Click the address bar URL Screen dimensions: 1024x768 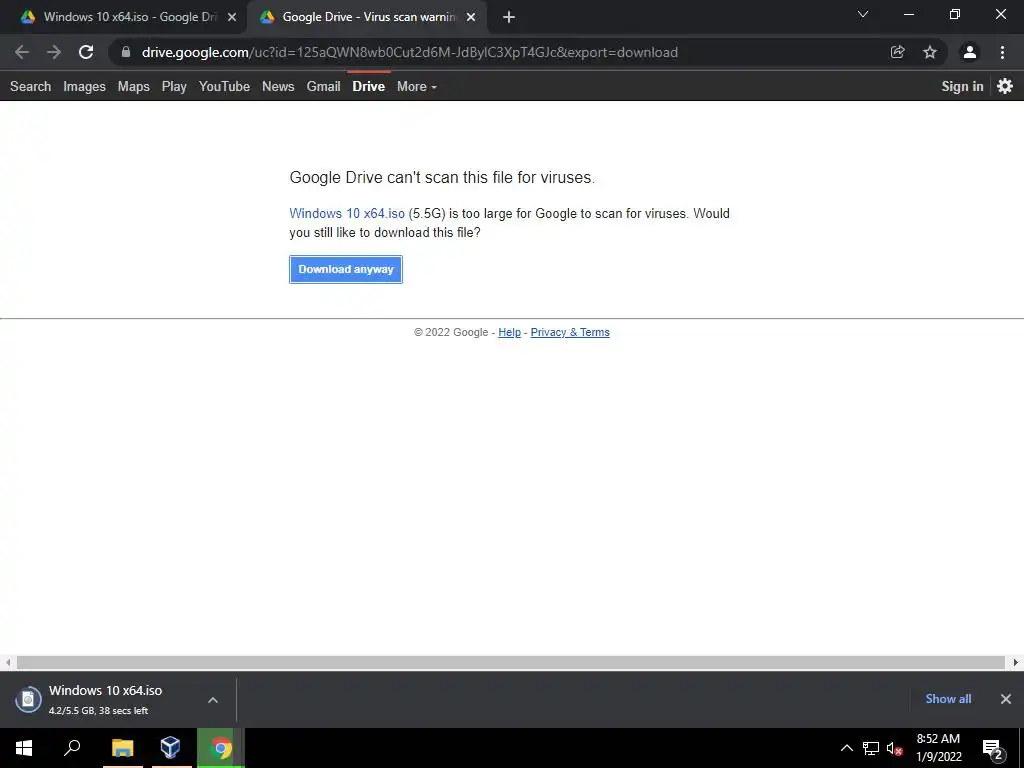point(409,52)
